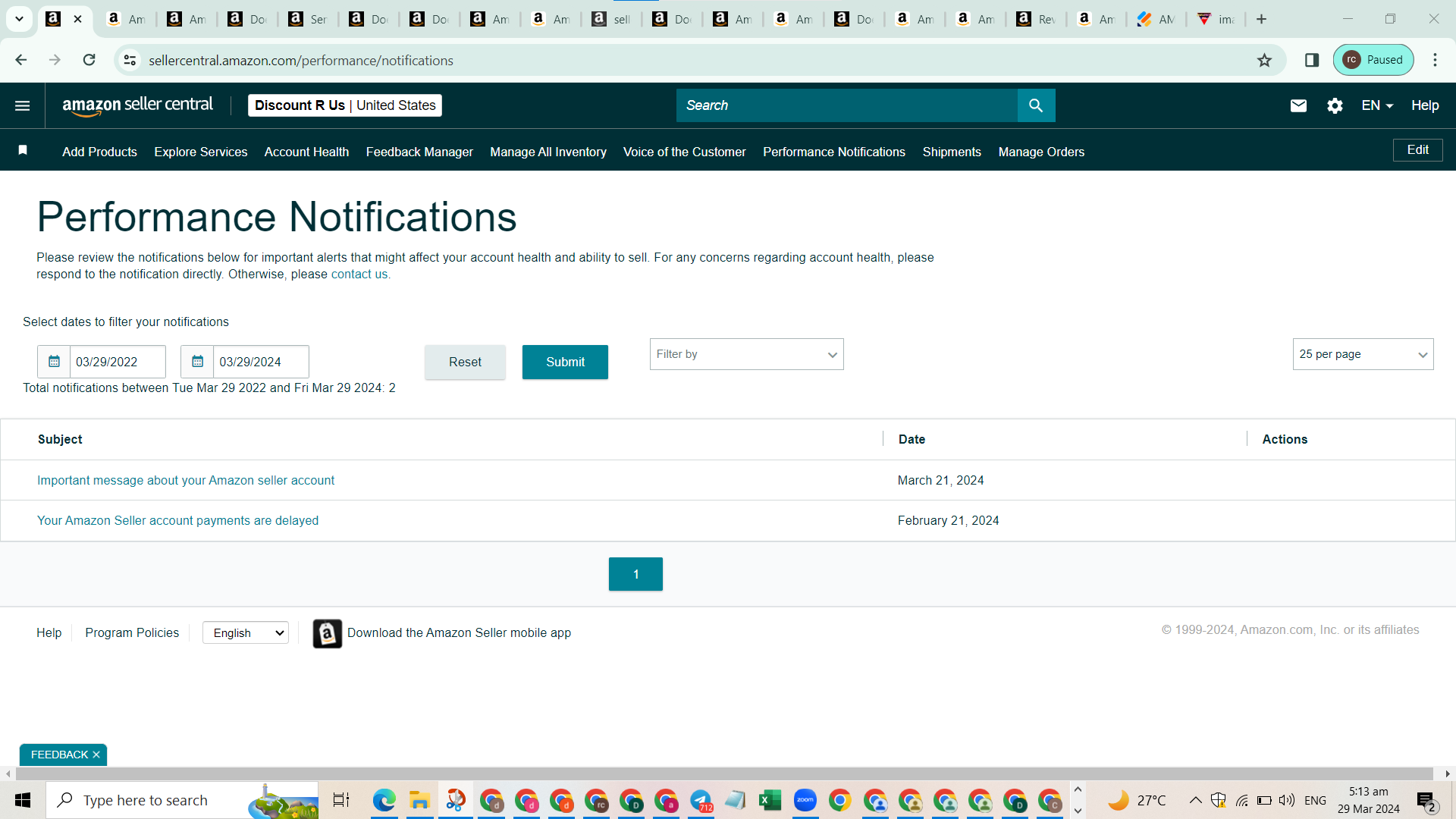
Task: Expand the browser tab search dropdown
Action: tap(19, 19)
